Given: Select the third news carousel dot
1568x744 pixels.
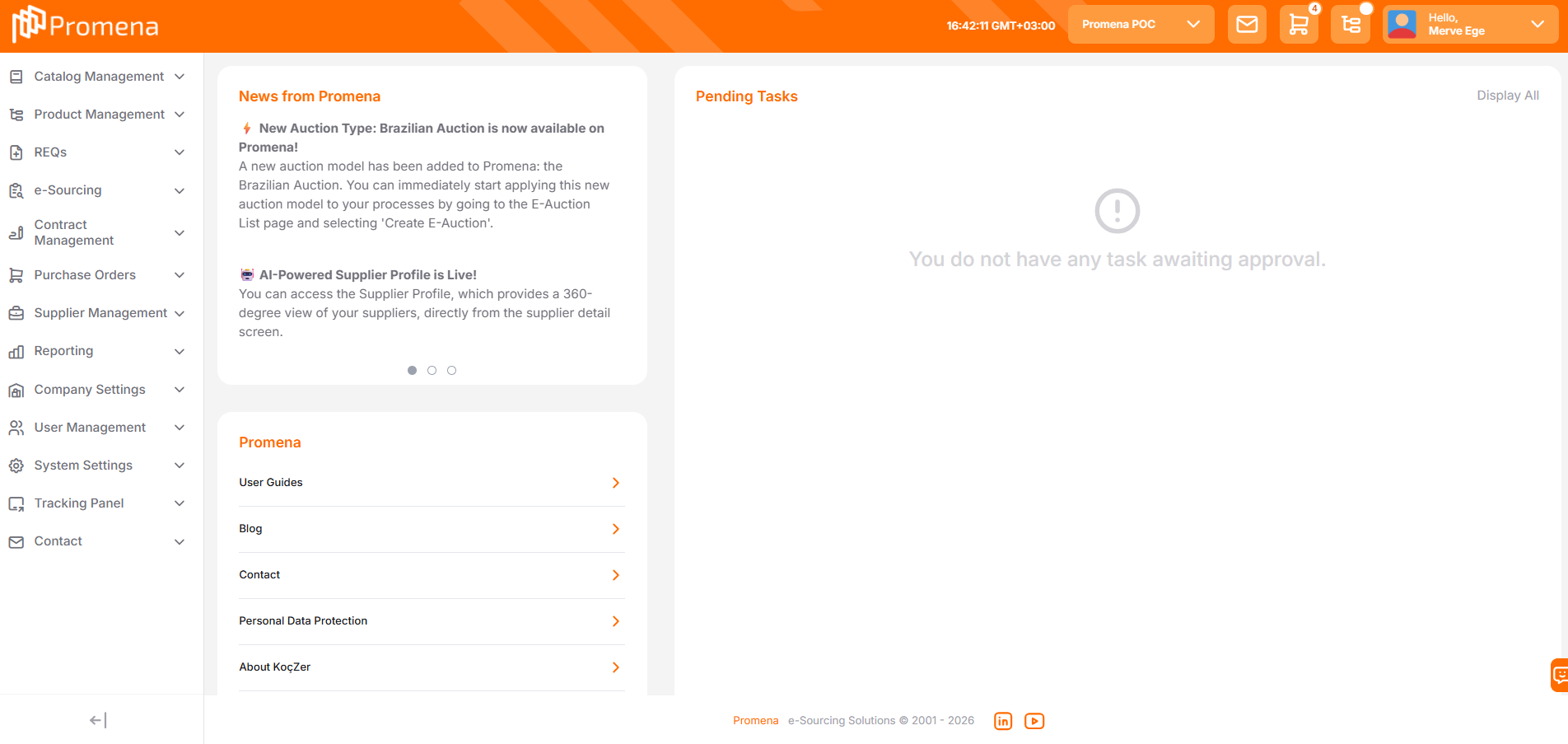Looking at the screenshot, I should (451, 370).
